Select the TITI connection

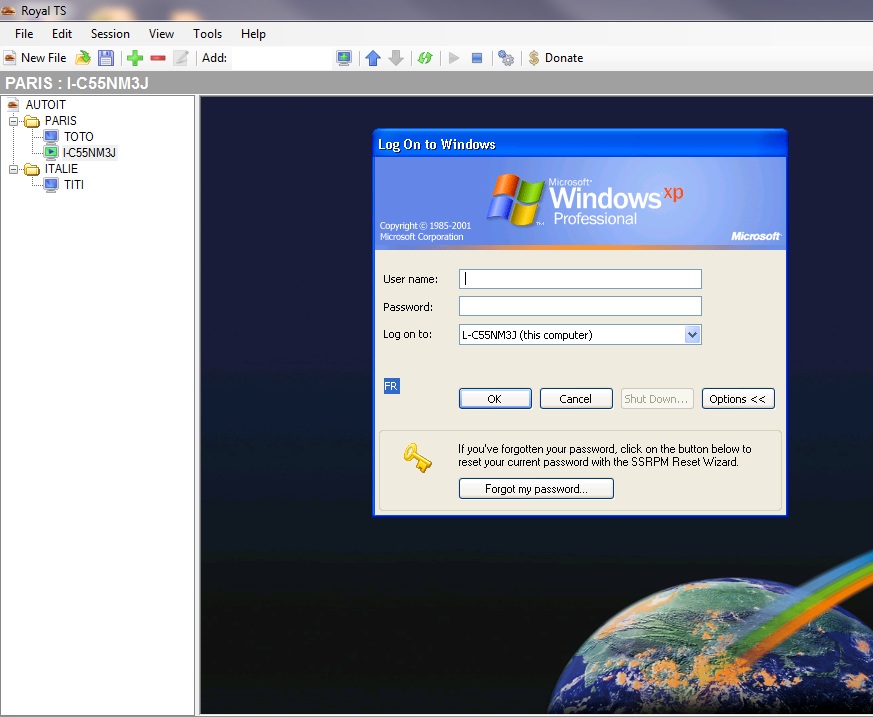point(74,185)
